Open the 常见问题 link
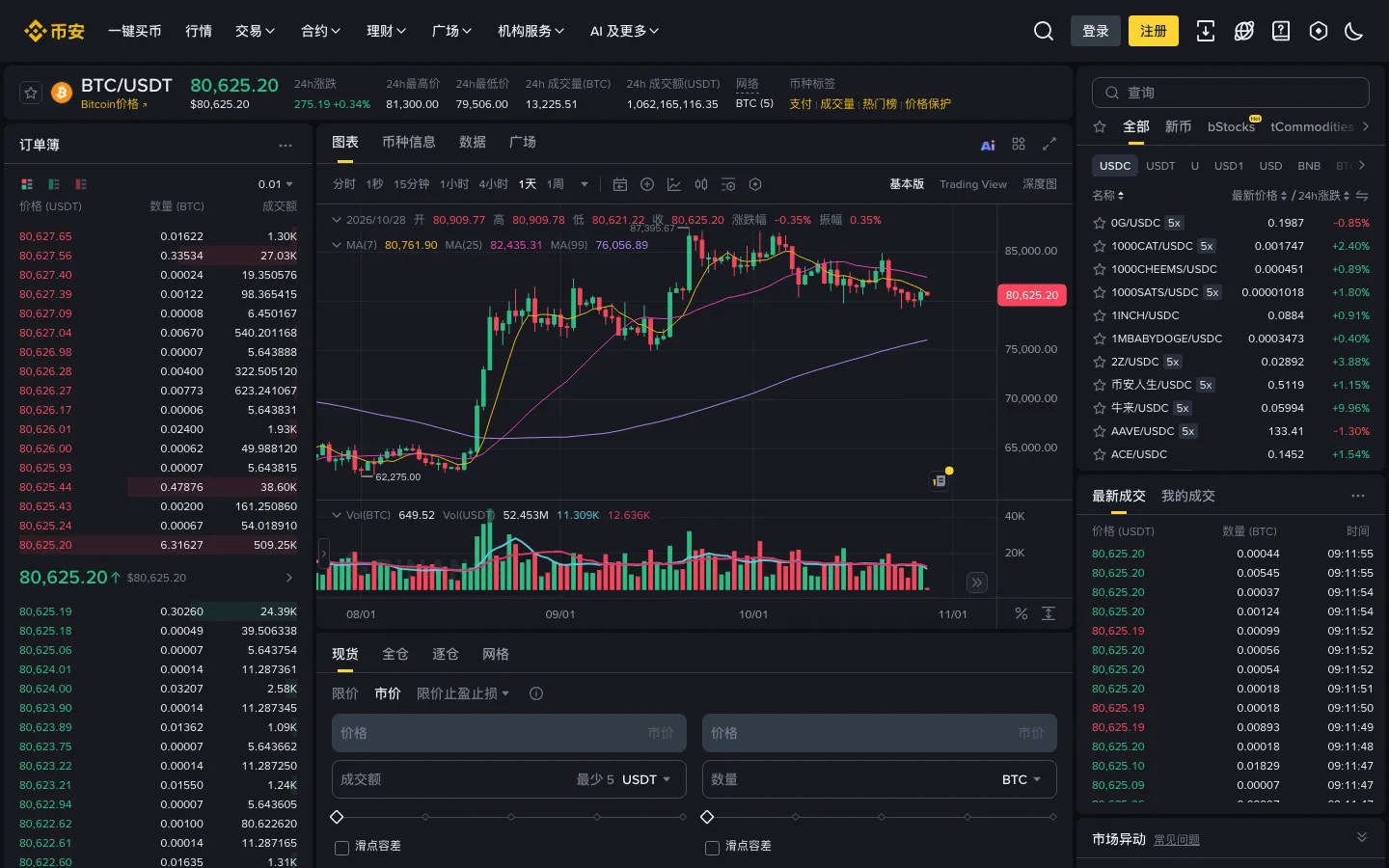 coord(1177,840)
